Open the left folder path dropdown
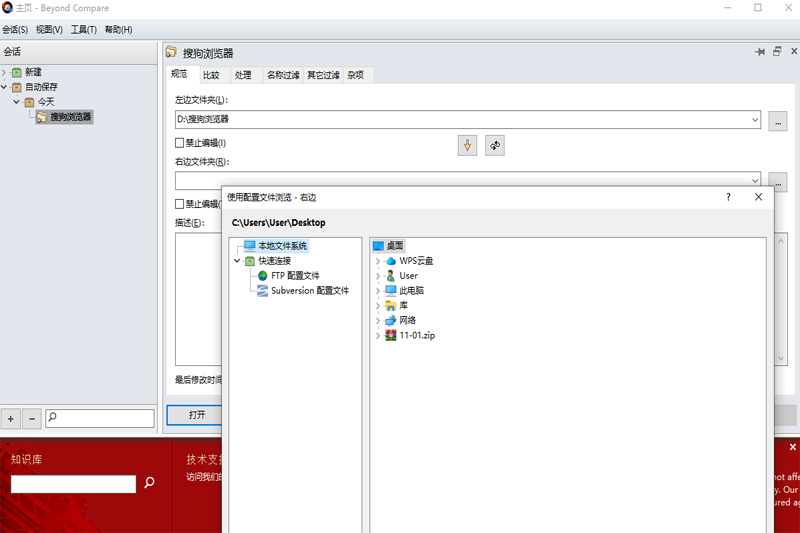This screenshot has height=533, width=800. [x=755, y=120]
